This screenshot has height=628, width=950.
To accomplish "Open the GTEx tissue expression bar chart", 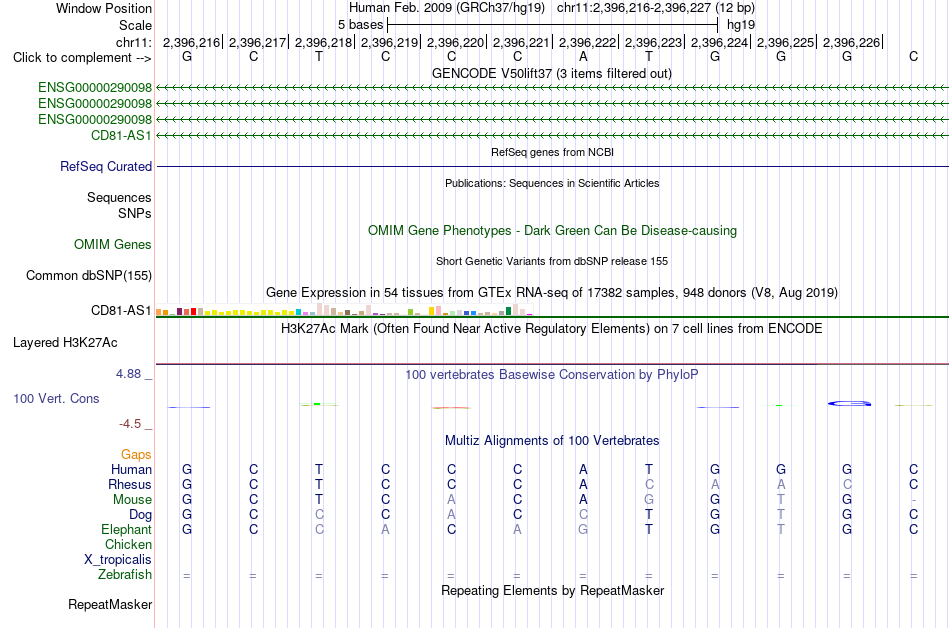I will (x=344, y=310).
